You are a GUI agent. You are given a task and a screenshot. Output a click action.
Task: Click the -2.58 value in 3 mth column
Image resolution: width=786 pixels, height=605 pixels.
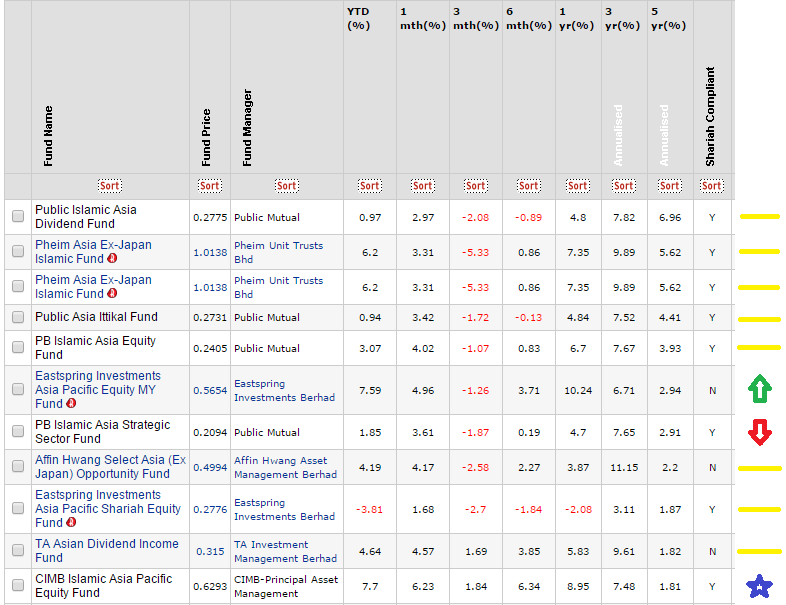(475, 467)
